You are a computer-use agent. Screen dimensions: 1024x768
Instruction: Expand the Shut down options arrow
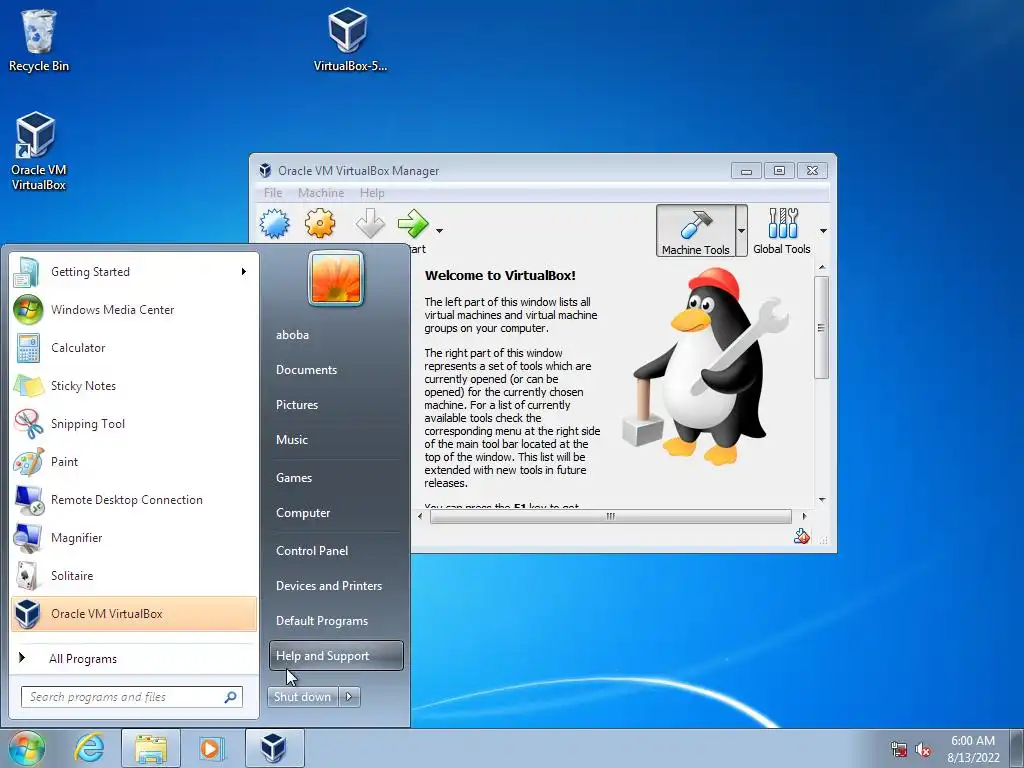pyautogui.click(x=349, y=697)
